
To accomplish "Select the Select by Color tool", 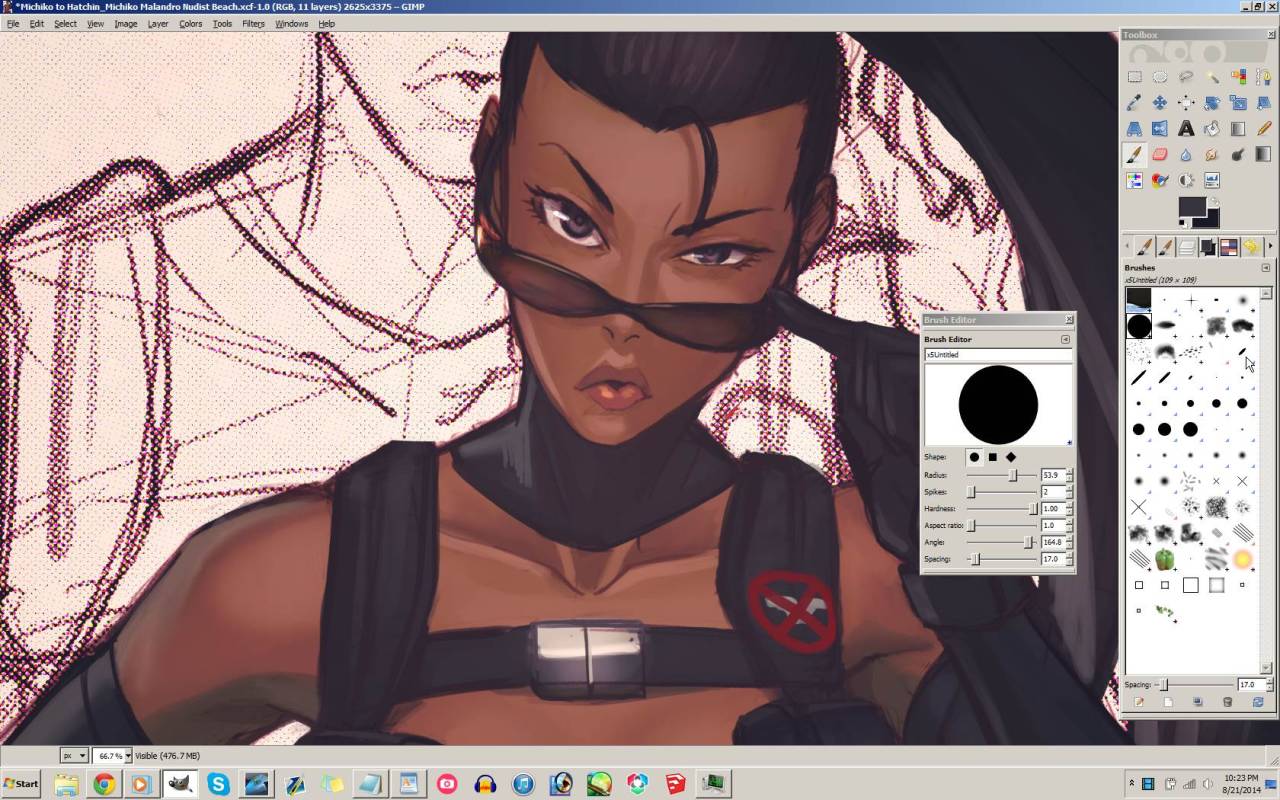I will pos(1239,76).
